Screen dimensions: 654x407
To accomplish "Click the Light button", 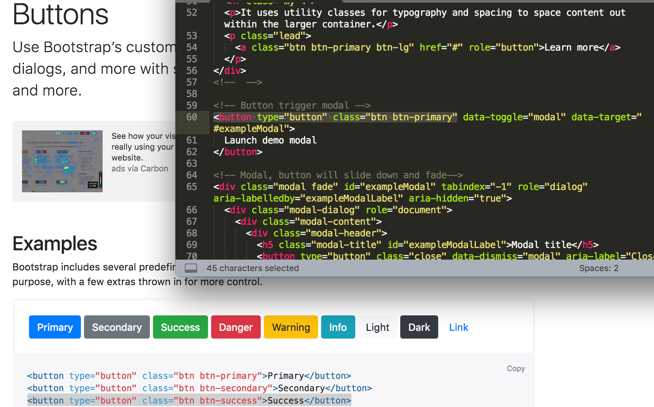I will [x=377, y=327].
